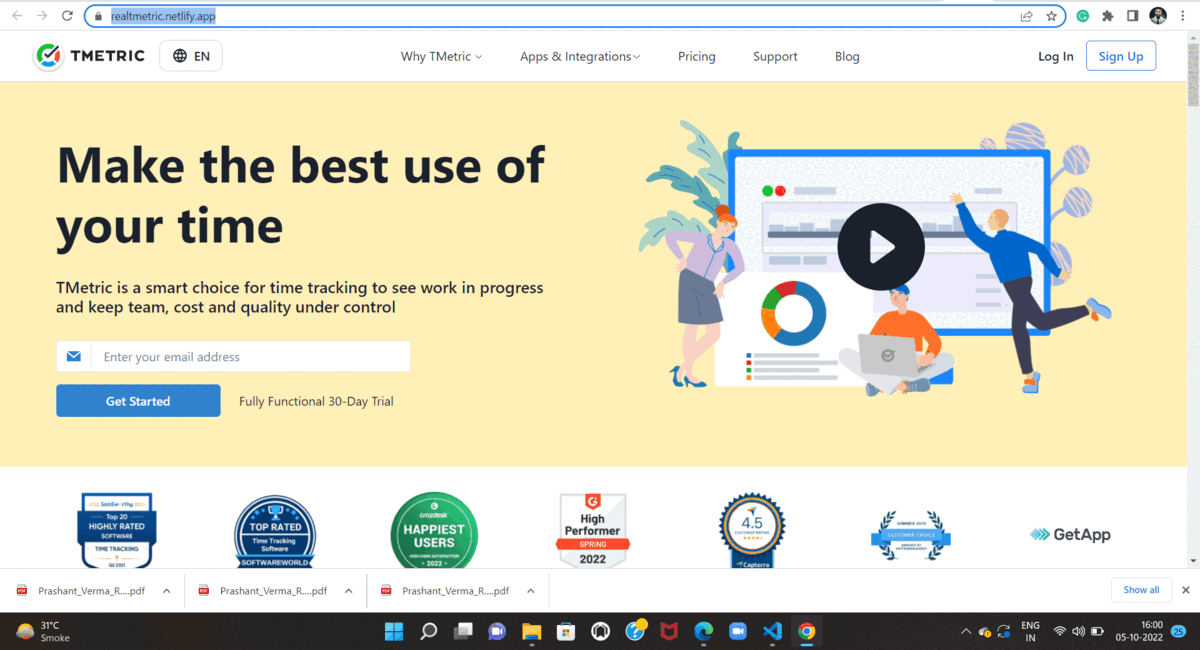
Task: Click the Zoom meeting timer badge
Action: 1177,633
